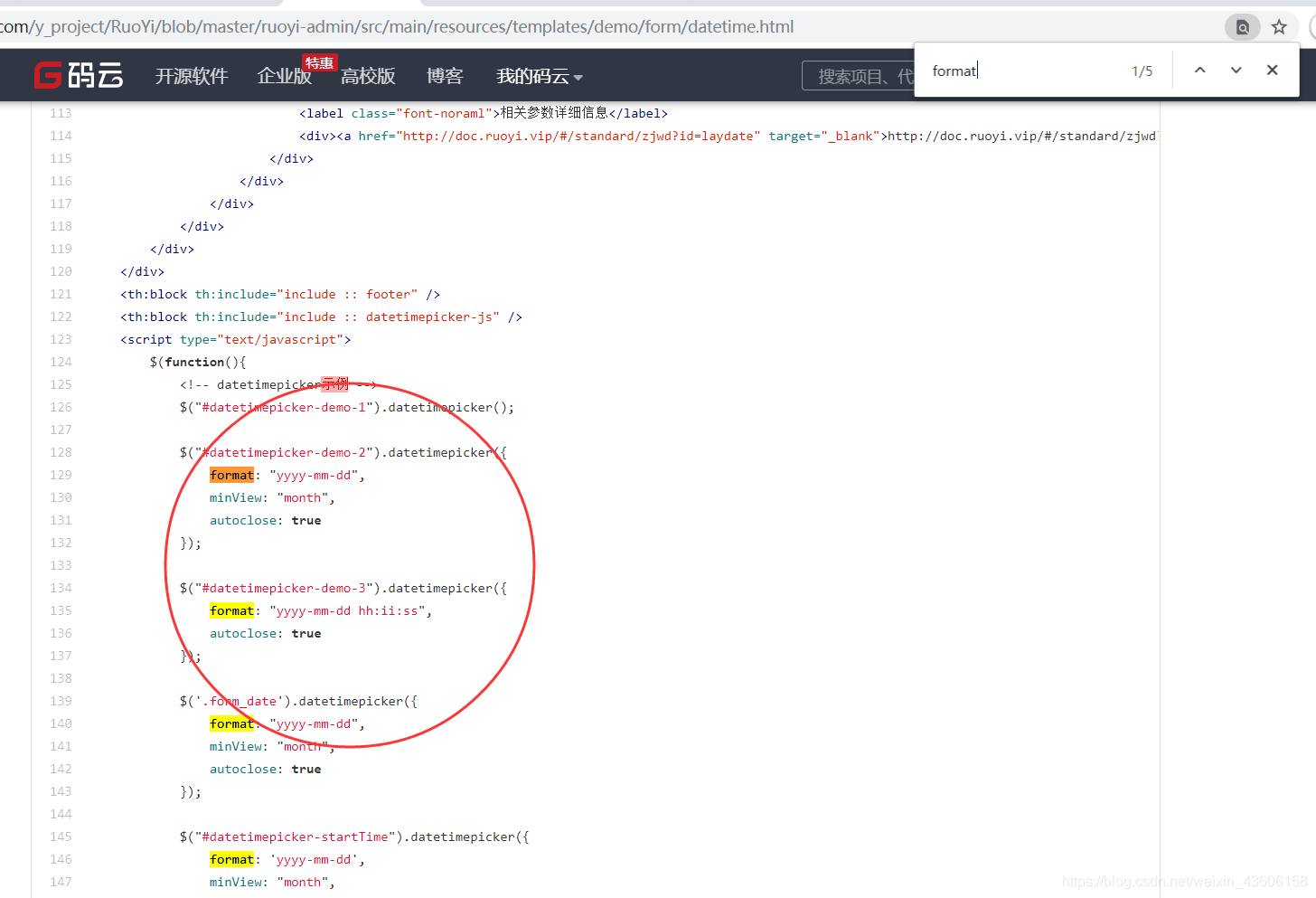1316x898 pixels.
Task: Click line number 140
Action: click(61, 723)
